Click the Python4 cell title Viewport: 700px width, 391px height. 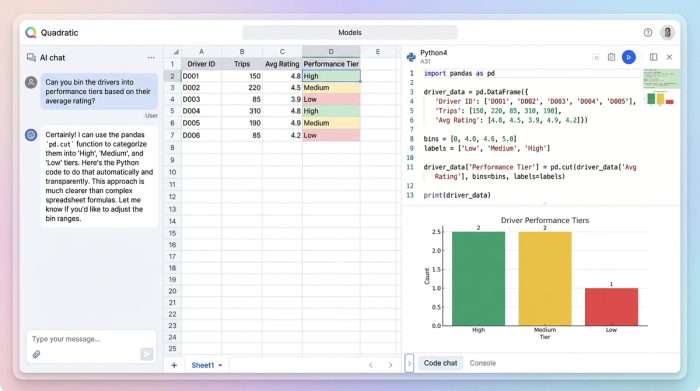point(433,53)
